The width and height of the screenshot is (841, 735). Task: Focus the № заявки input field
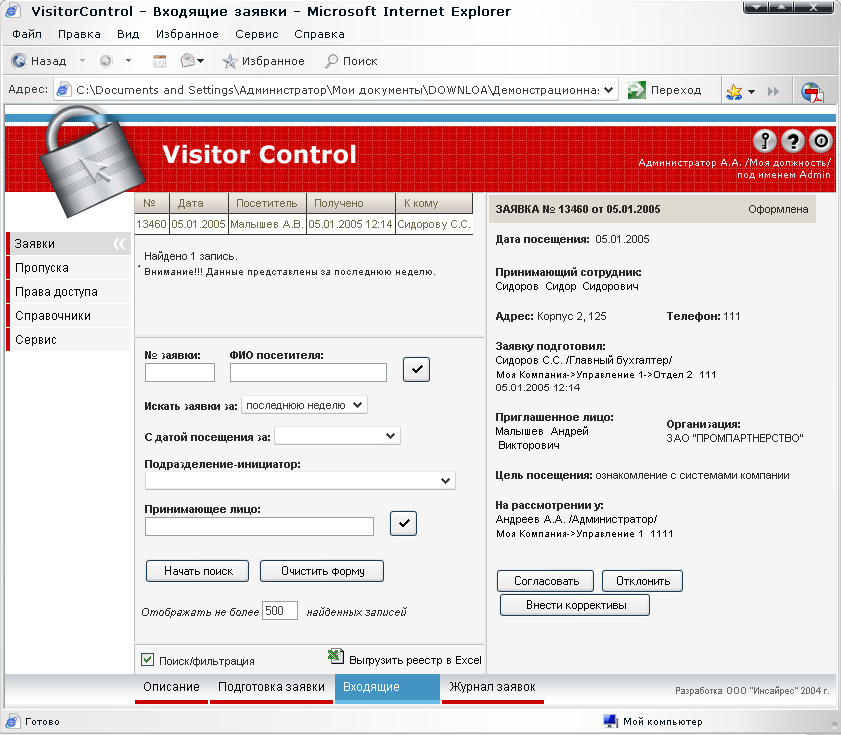click(180, 373)
